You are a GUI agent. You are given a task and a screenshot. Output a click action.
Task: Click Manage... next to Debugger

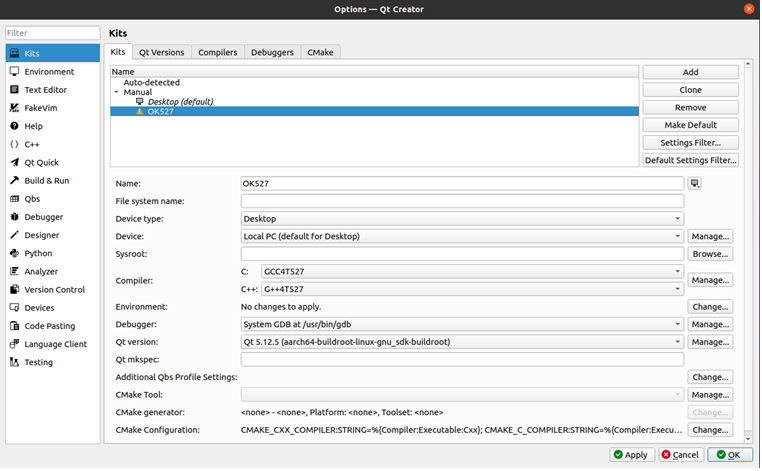(710, 324)
